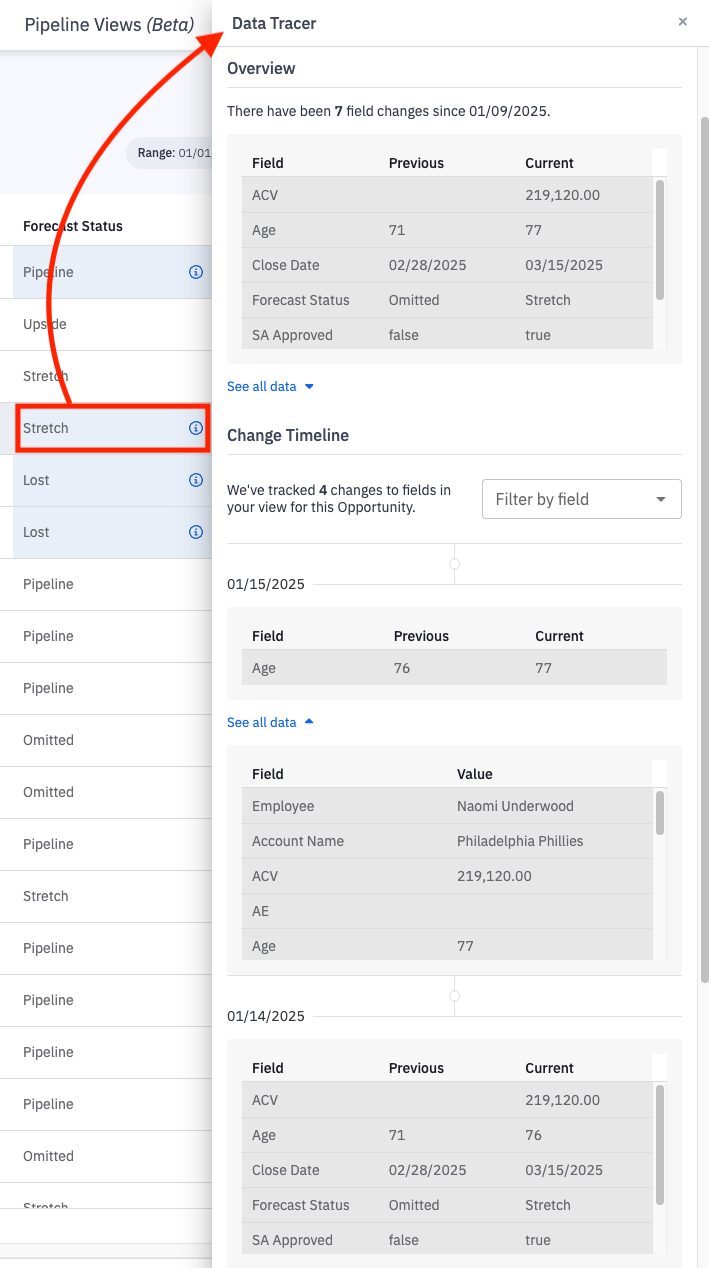Click the 01/14/2025 timeline marker circle
Image resolution: width=709 pixels, height=1268 pixels.
click(454, 996)
